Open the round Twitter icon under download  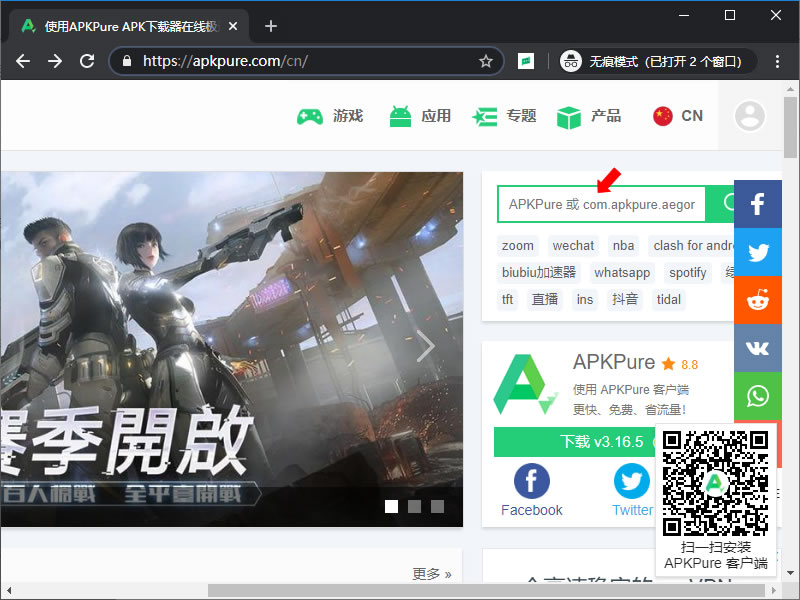pos(632,481)
